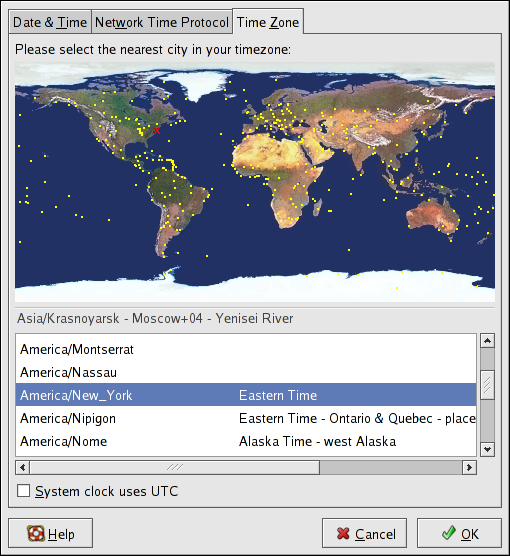Click the red X marker on New York
Image resolution: width=510 pixels, height=556 pixels.
click(157, 130)
